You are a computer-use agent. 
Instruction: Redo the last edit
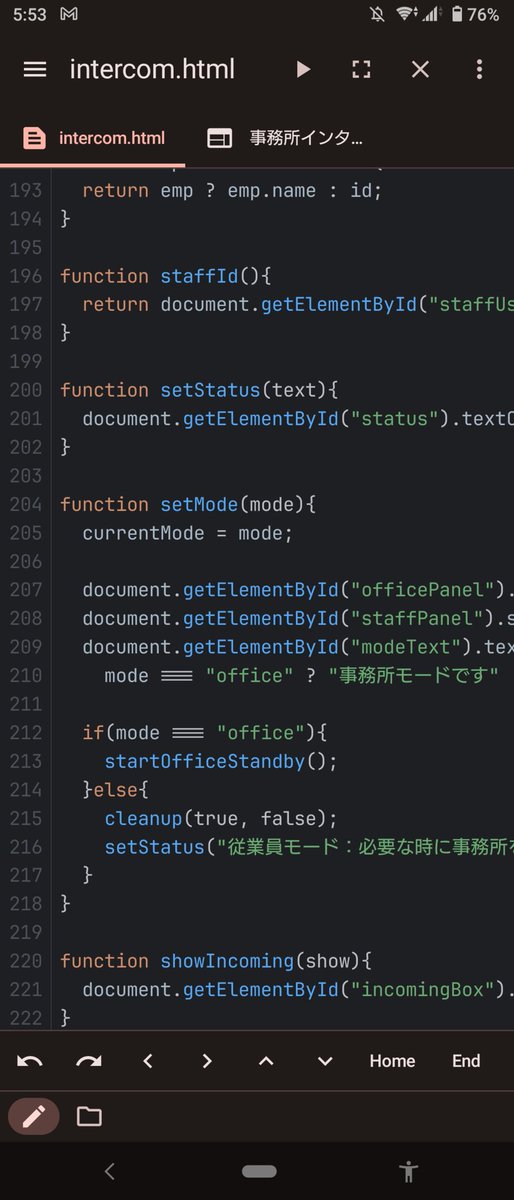coord(89,1061)
